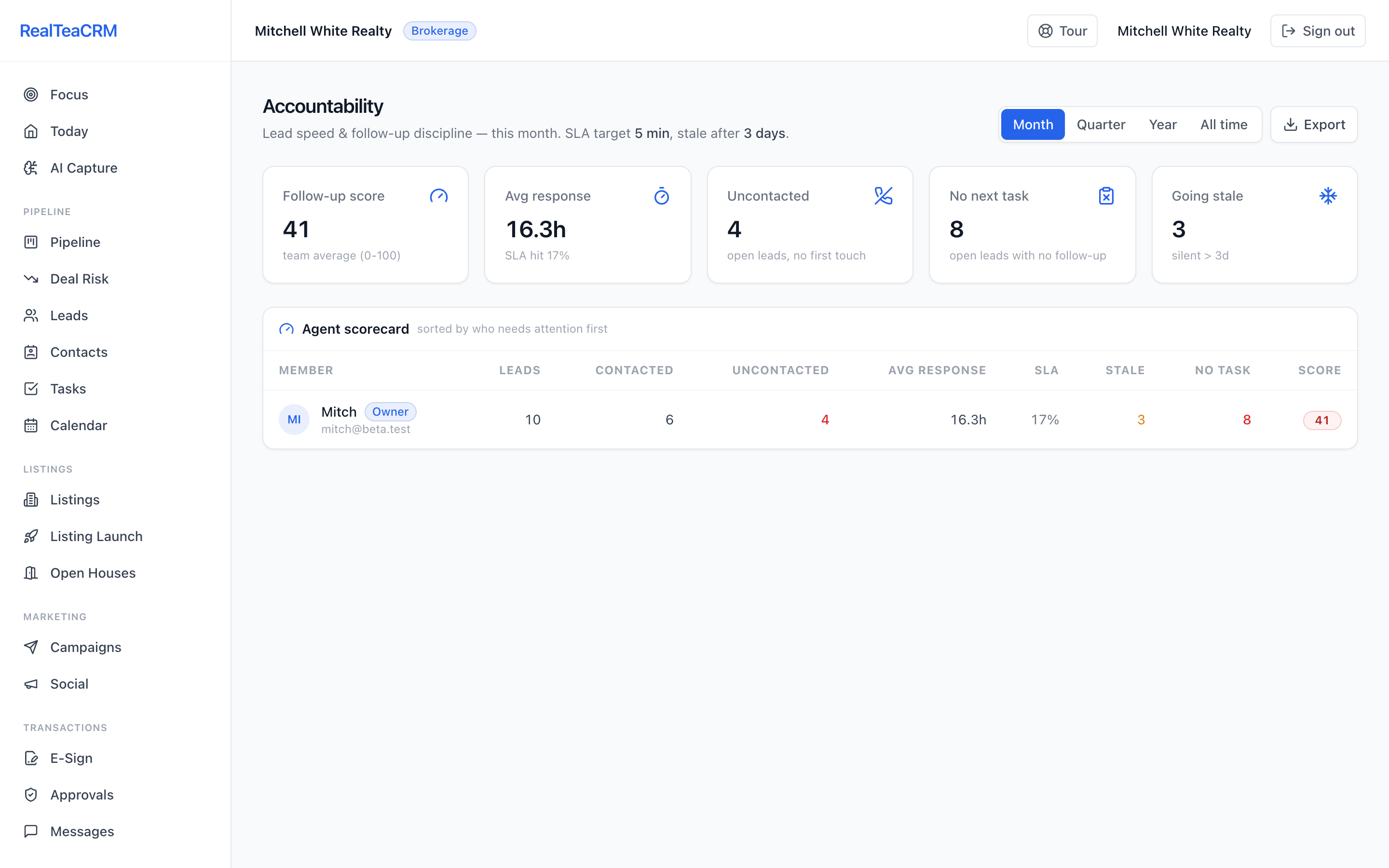Click the Focus target icon in sidebar
Viewport: 1389px width, 868px height.
[31, 95]
